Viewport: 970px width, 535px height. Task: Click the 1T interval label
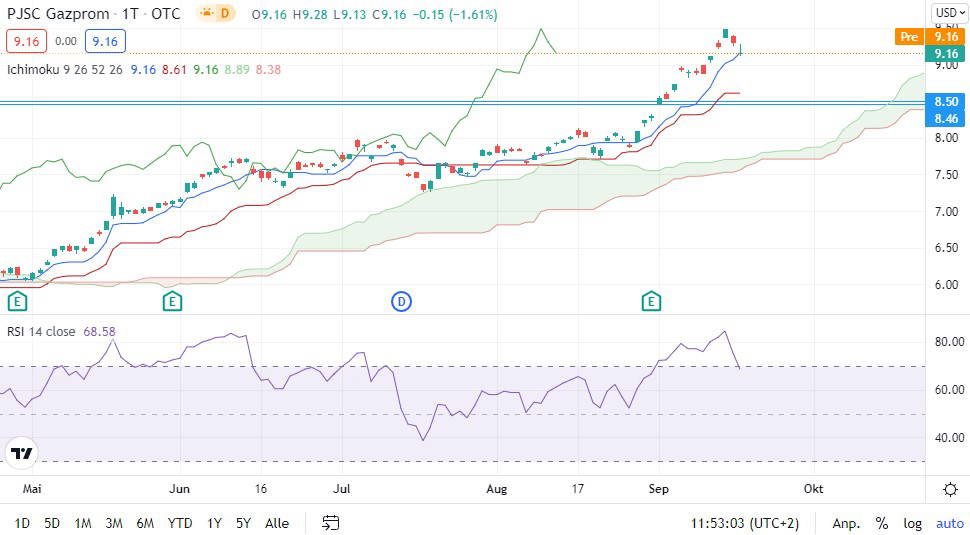click(x=130, y=14)
